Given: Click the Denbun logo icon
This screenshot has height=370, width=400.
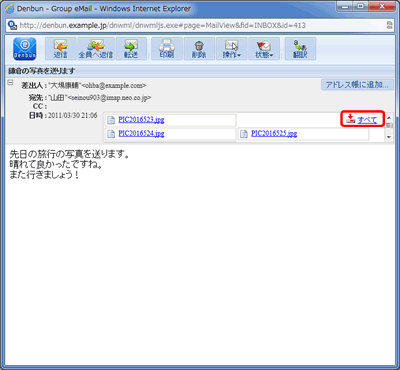Looking at the screenshot, I should tap(25, 49).
